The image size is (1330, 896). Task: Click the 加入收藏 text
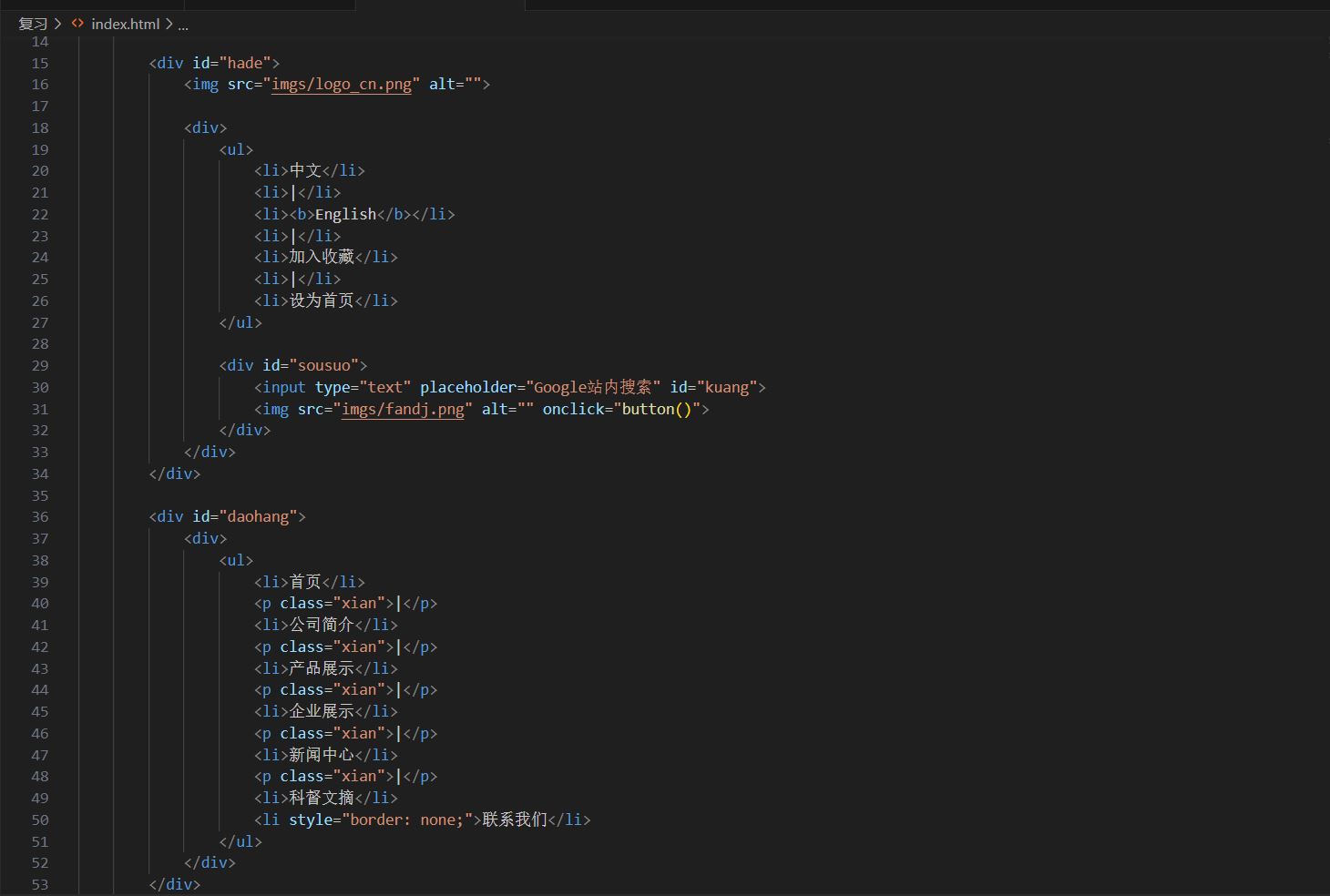click(x=322, y=258)
